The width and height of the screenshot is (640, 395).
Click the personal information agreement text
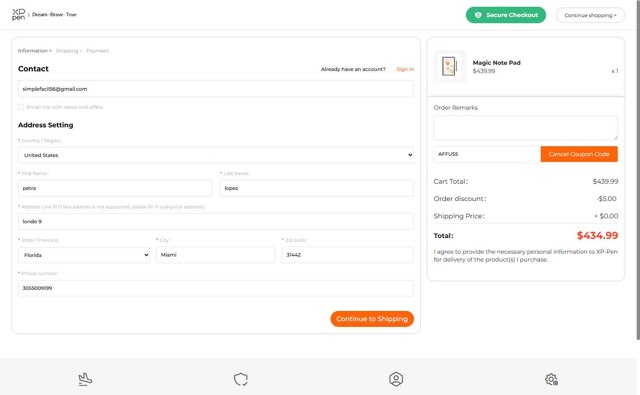pos(526,255)
